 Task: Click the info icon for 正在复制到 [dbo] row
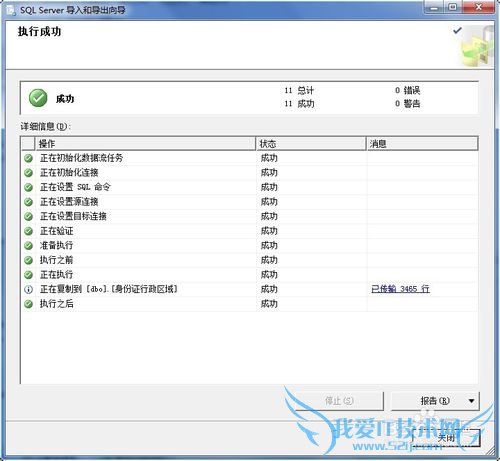[x=29, y=289]
